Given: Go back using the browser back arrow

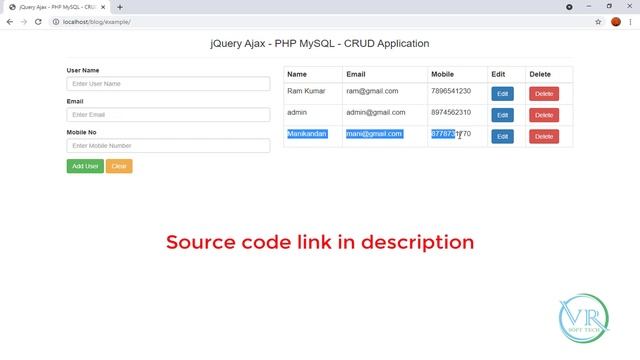Looking at the screenshot, I should click(10, 22).
